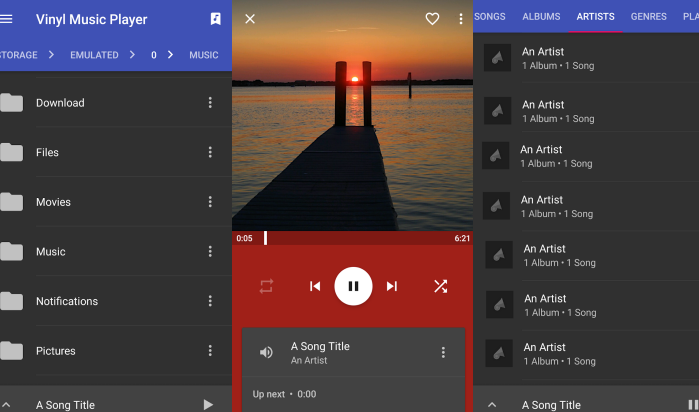699x412 pixels.
Task: Click seventh artist's placeholder thumbnail
Action: (499, 353)
